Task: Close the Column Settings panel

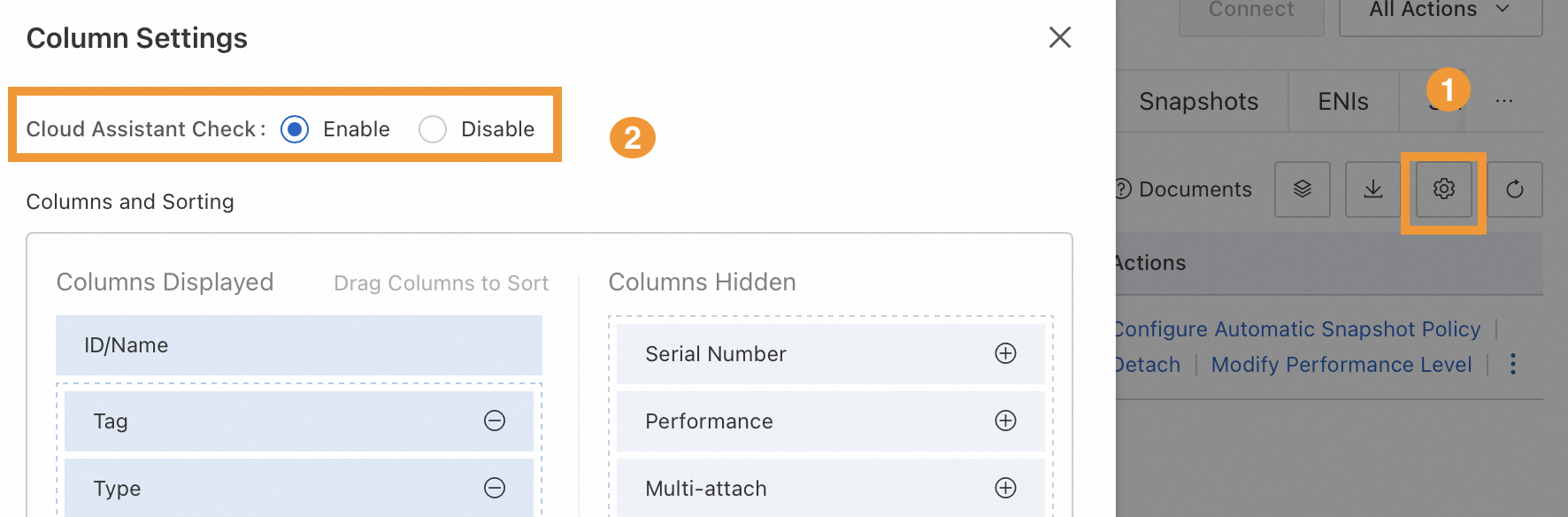Action: (1059, 37)
